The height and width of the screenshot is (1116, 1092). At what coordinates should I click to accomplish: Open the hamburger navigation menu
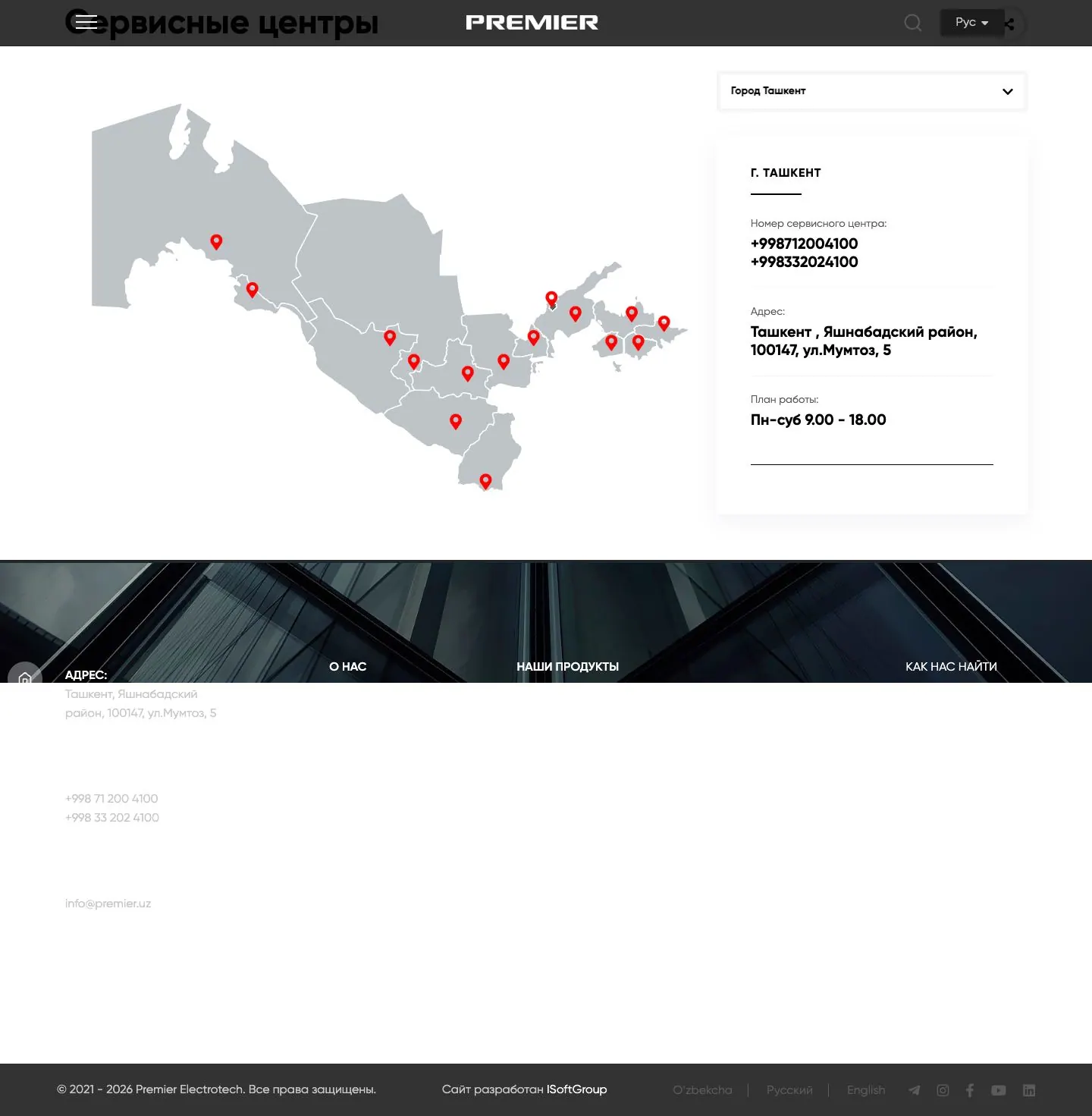tap(86, 22)
